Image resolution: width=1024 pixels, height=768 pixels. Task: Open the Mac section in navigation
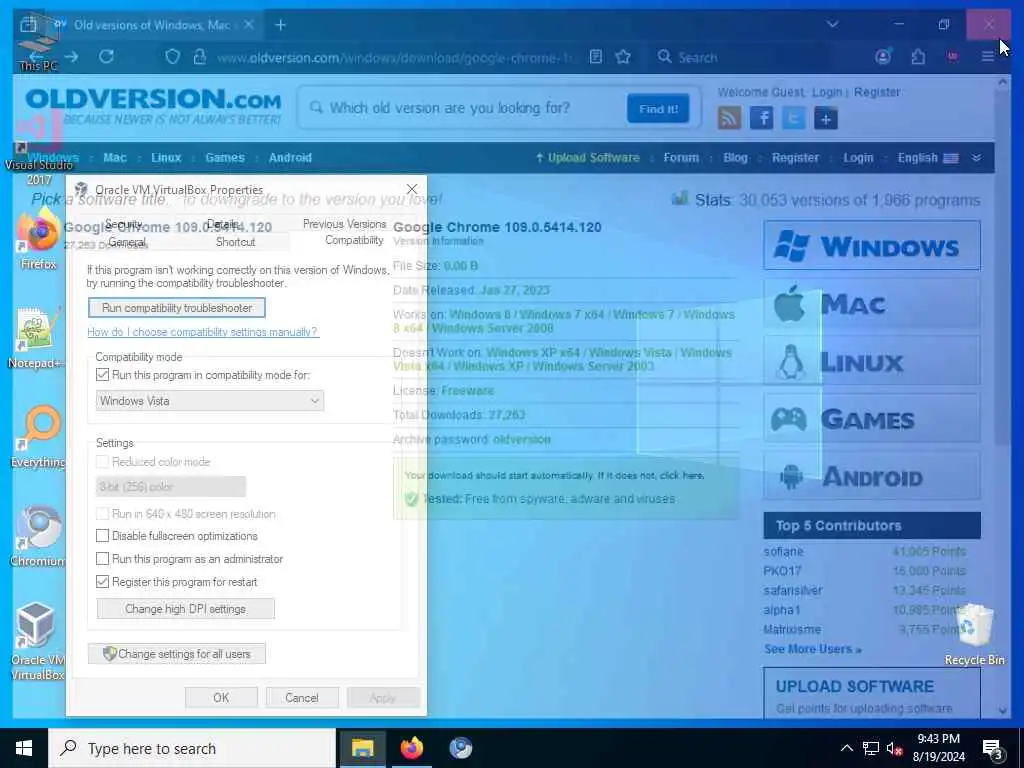click(115, 157)
